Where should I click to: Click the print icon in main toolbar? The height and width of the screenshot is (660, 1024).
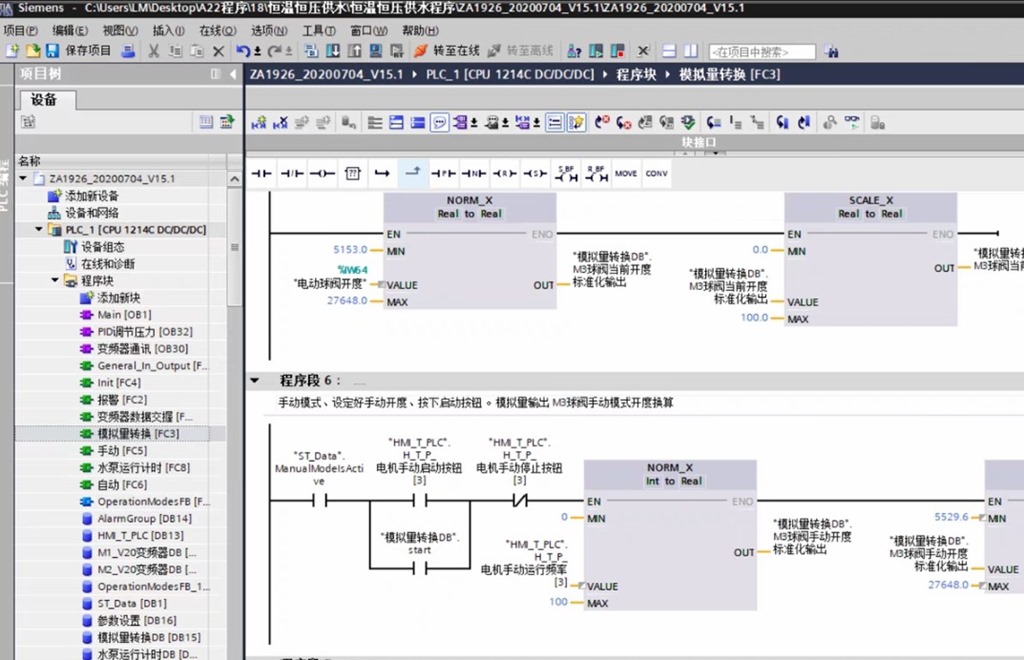coord(128,51)
